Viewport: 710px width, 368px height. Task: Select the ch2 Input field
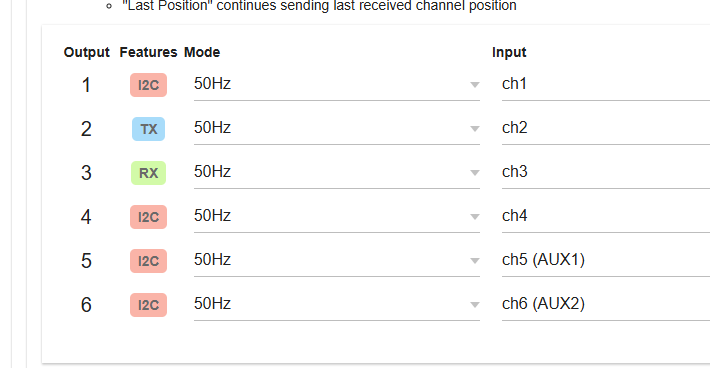click(606, 128)
